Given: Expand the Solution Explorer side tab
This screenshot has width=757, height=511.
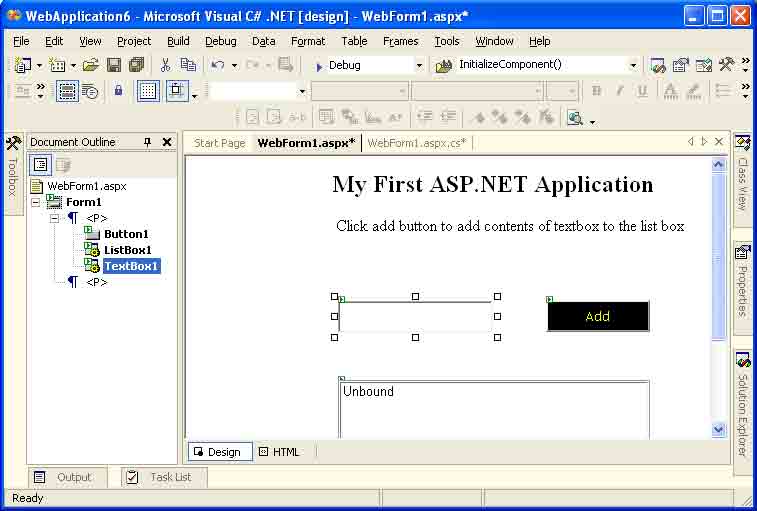Looking at the screenshot, I should coord(742,411).
